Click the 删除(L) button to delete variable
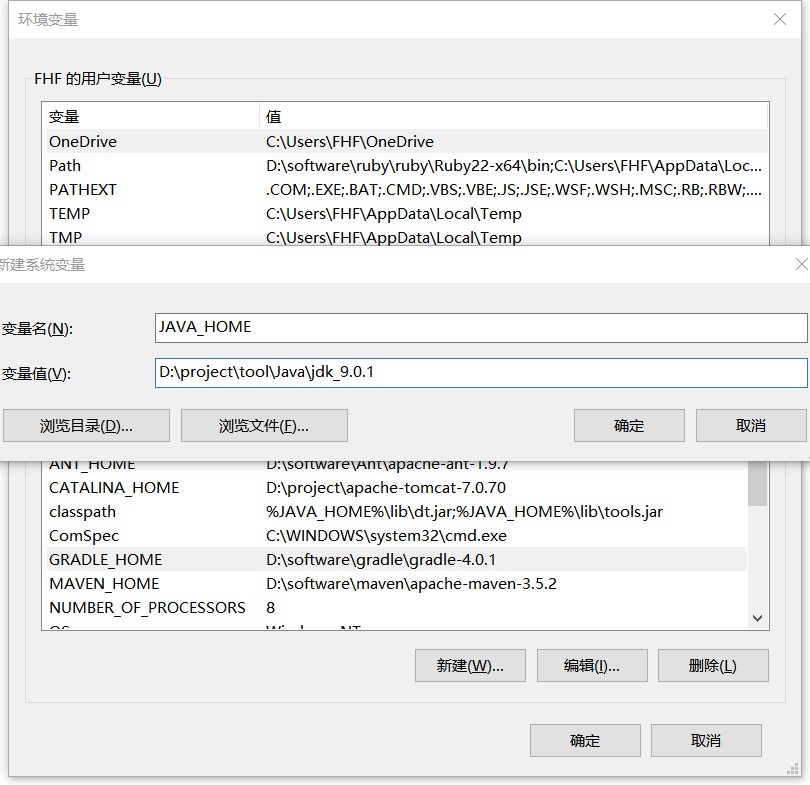The height and width of the screenshot is (785, 810). click(x=713, y=665)
